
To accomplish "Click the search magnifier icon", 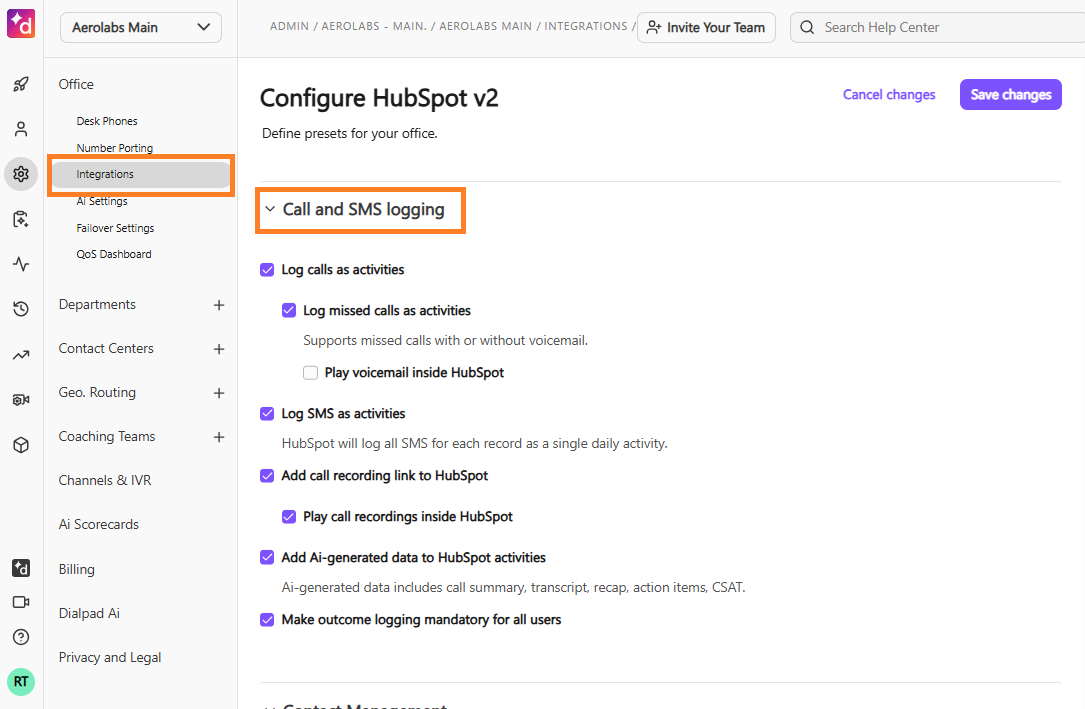I will [807, 28].
